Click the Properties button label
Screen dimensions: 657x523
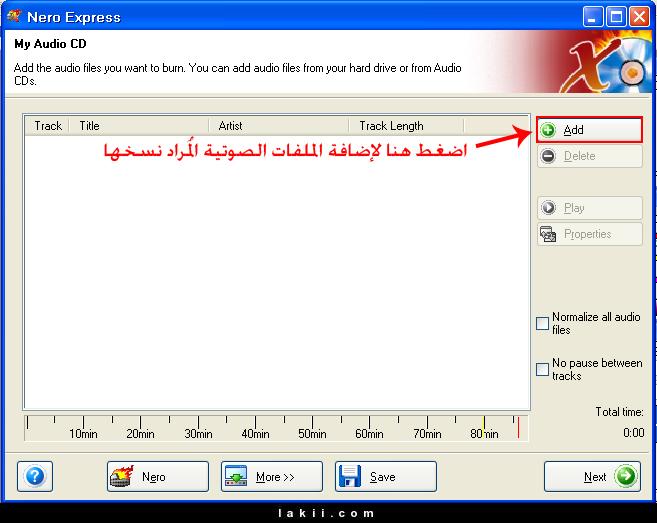point(587,234)
